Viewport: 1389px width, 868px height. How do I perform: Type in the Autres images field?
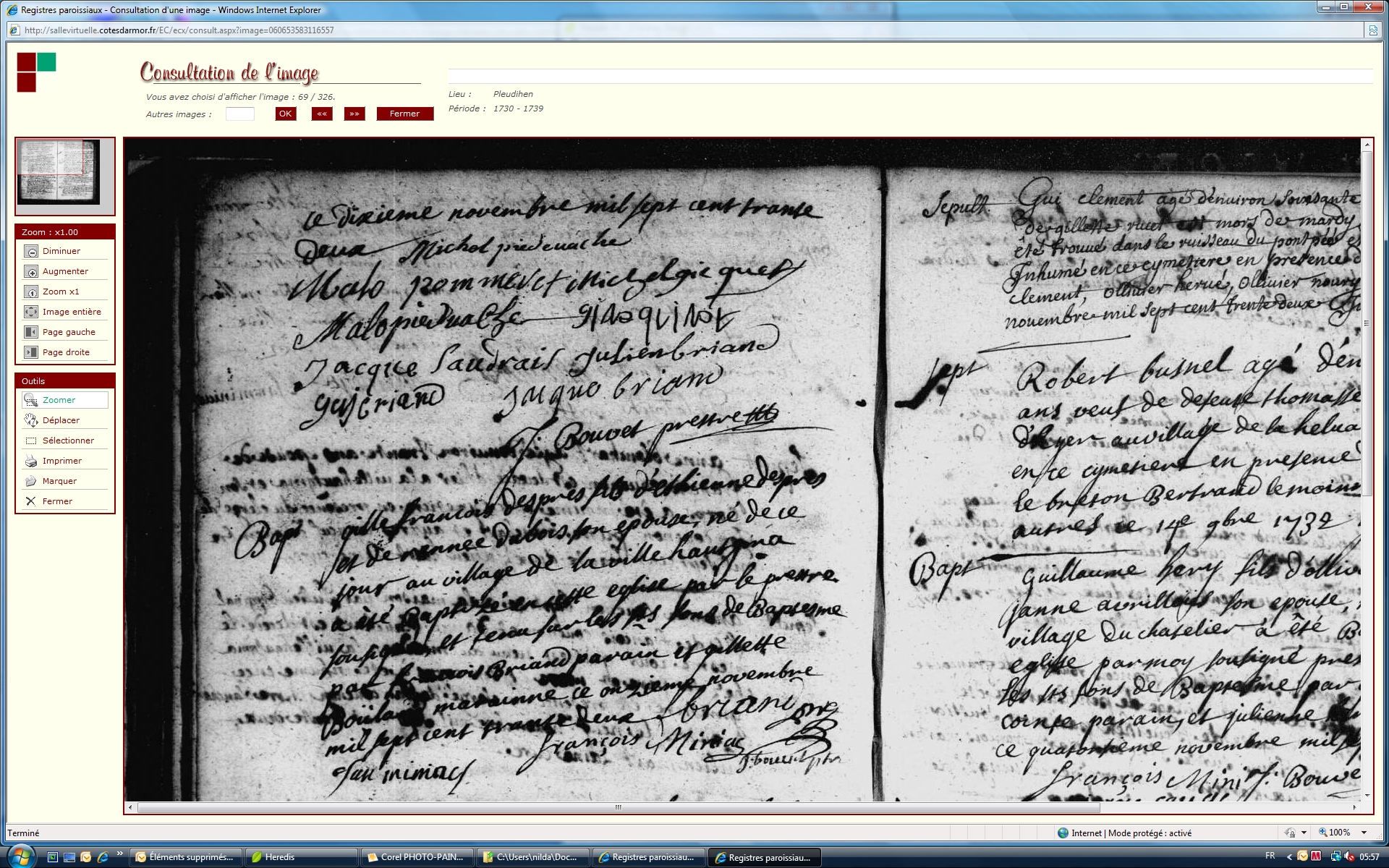[239, 114]
